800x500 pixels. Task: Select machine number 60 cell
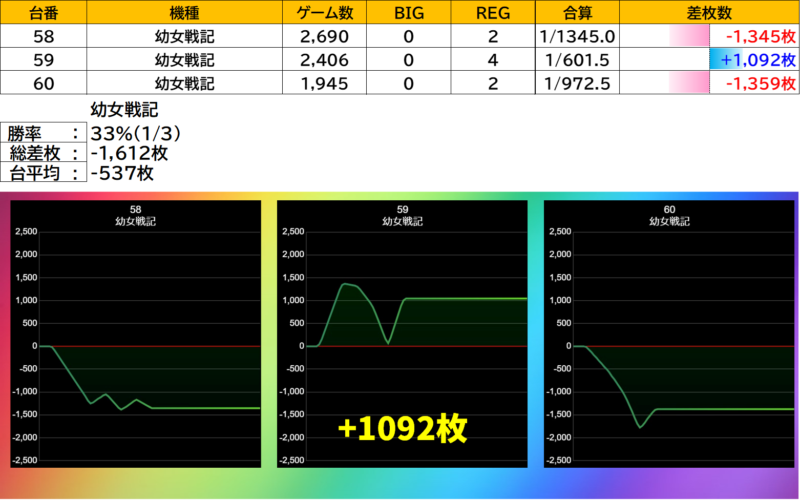coord(43,83)
